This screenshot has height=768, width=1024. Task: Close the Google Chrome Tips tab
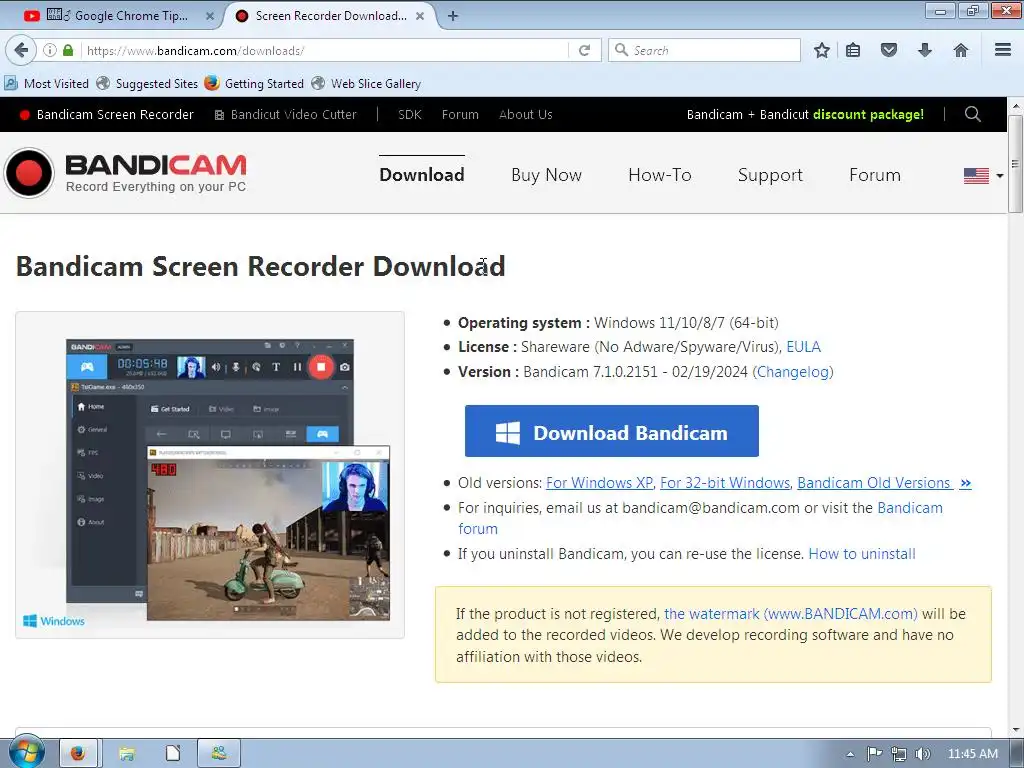[210, 16]
